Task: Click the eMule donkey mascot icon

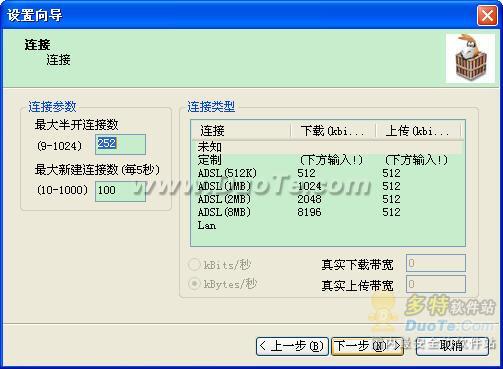Action: (x=470, y=58)
